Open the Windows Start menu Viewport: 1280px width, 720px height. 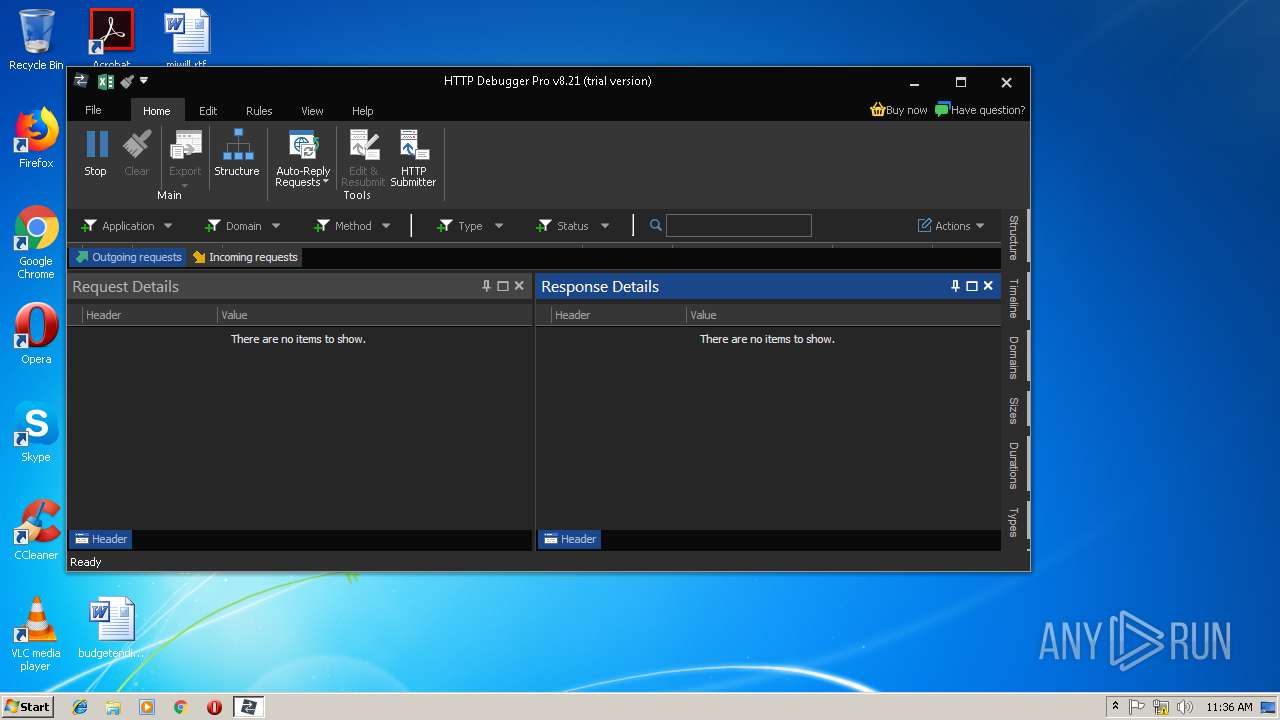point(27,707)
